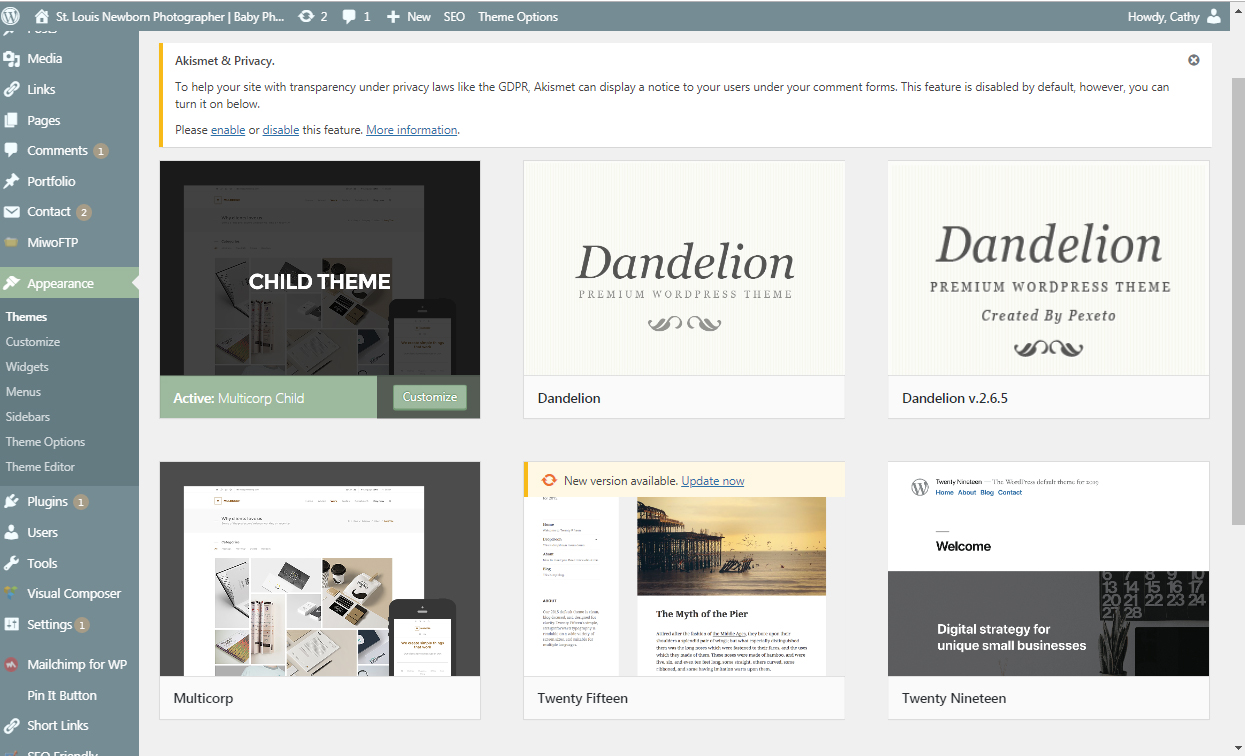Click the Tools wrench icon
Viewport: 1245px width, 756px height.
(x=12, y=563)
